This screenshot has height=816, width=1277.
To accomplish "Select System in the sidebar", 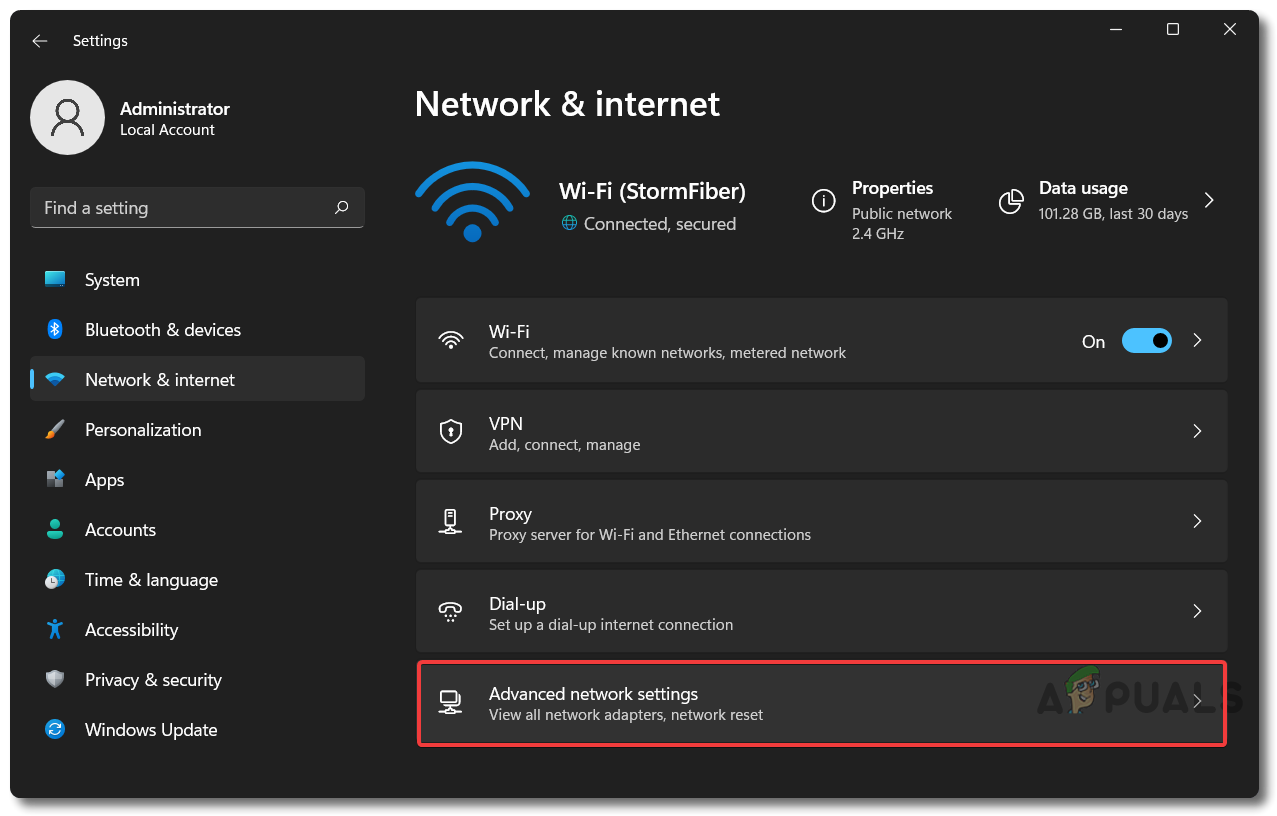I will [x=112, y=280].
